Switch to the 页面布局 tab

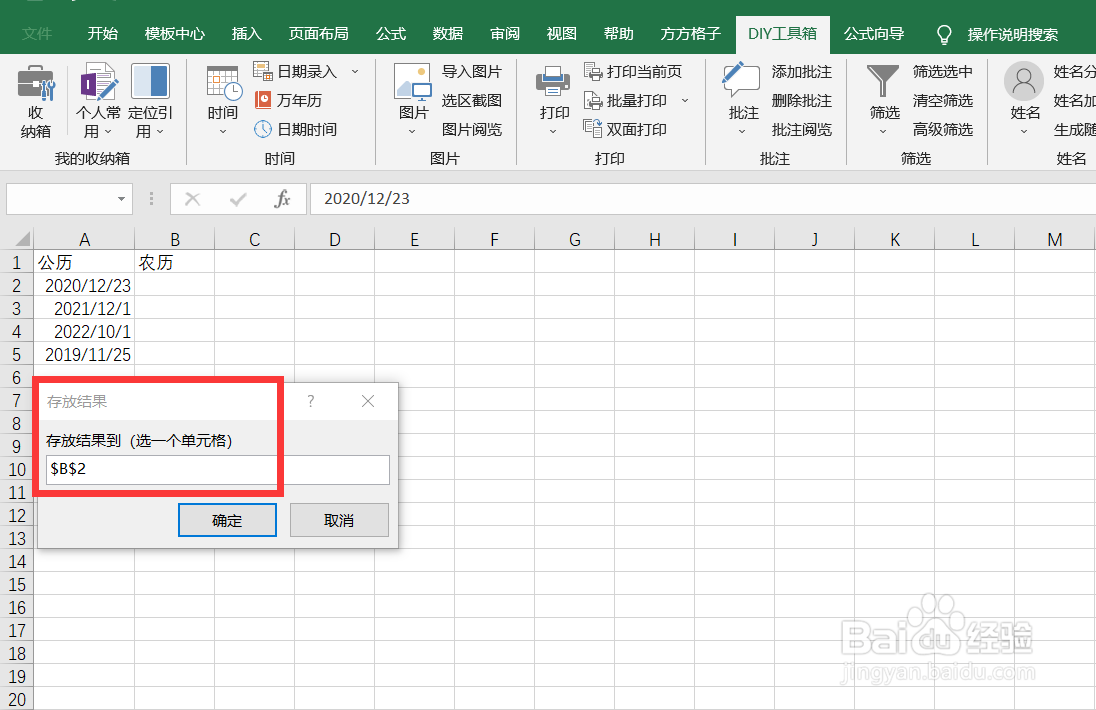(319, 34)
